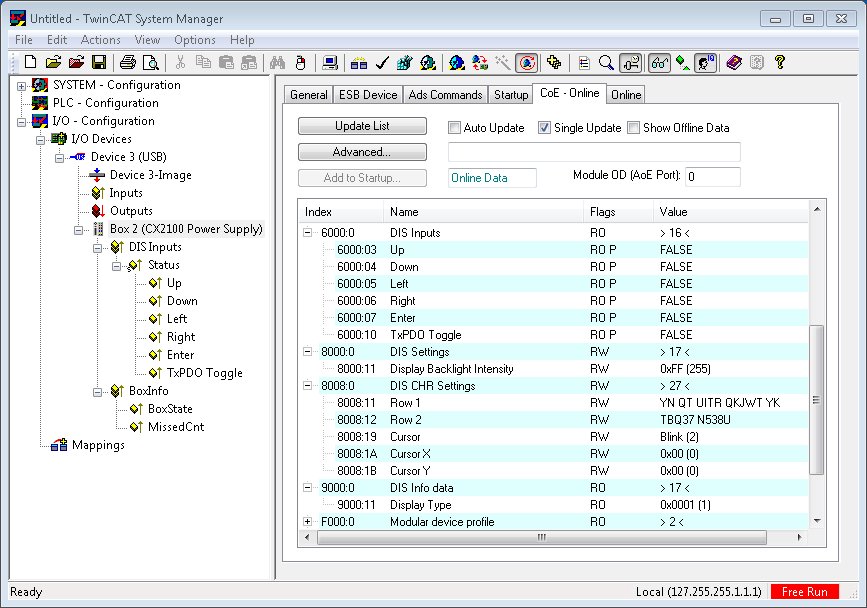This screenshot has width=867, height=608.
Task: Click the Choose Target System computer icon
Action: click(x=330, y=62)
